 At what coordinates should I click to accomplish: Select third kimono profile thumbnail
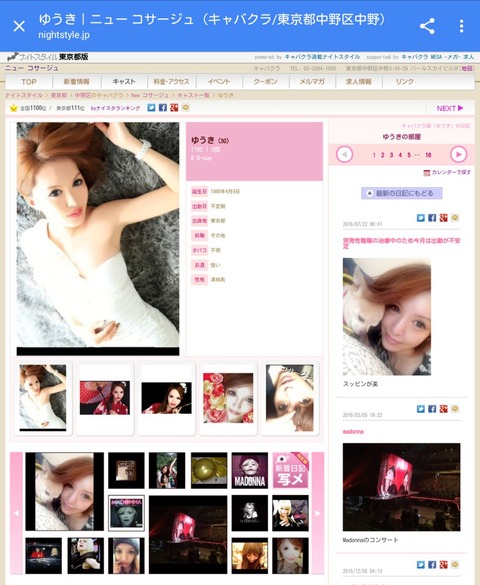pos(166,398)
